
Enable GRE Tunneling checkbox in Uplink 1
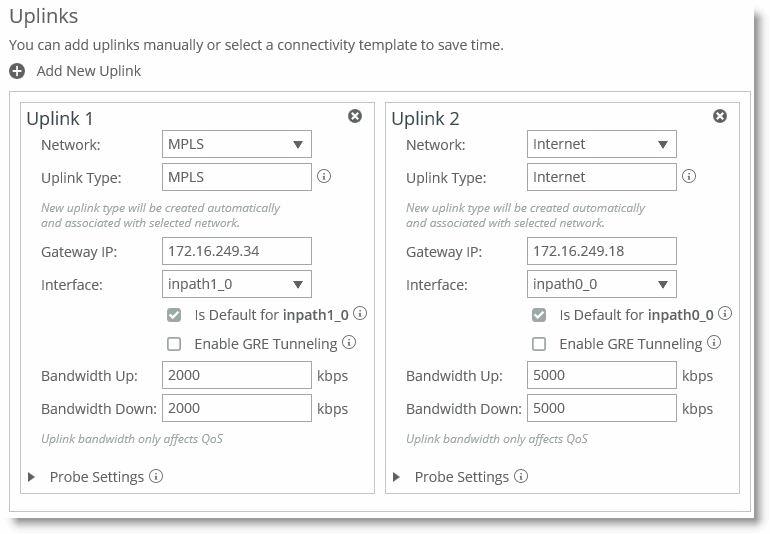[174, 344]
